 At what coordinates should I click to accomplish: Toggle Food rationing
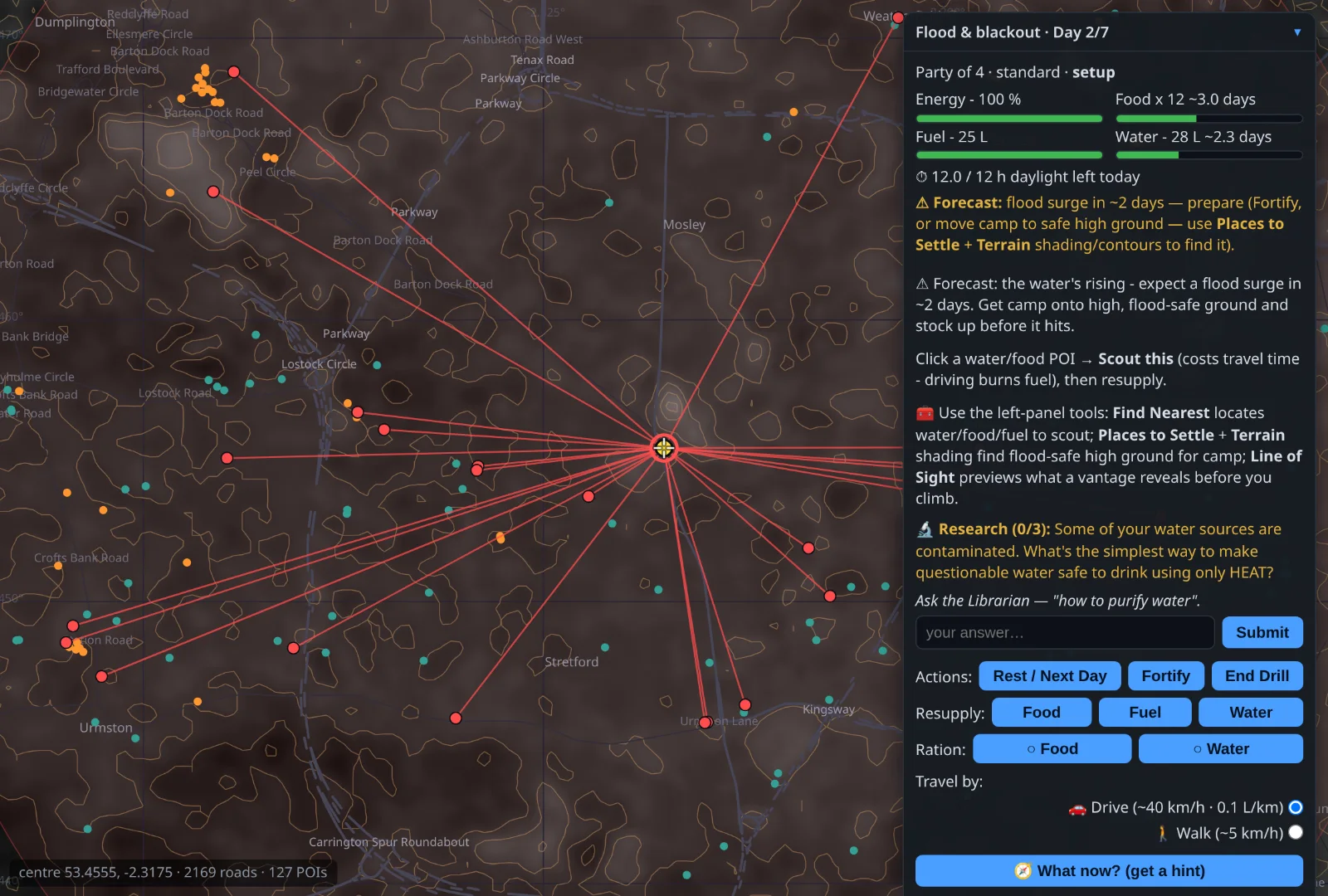(x=1052, y=748)
